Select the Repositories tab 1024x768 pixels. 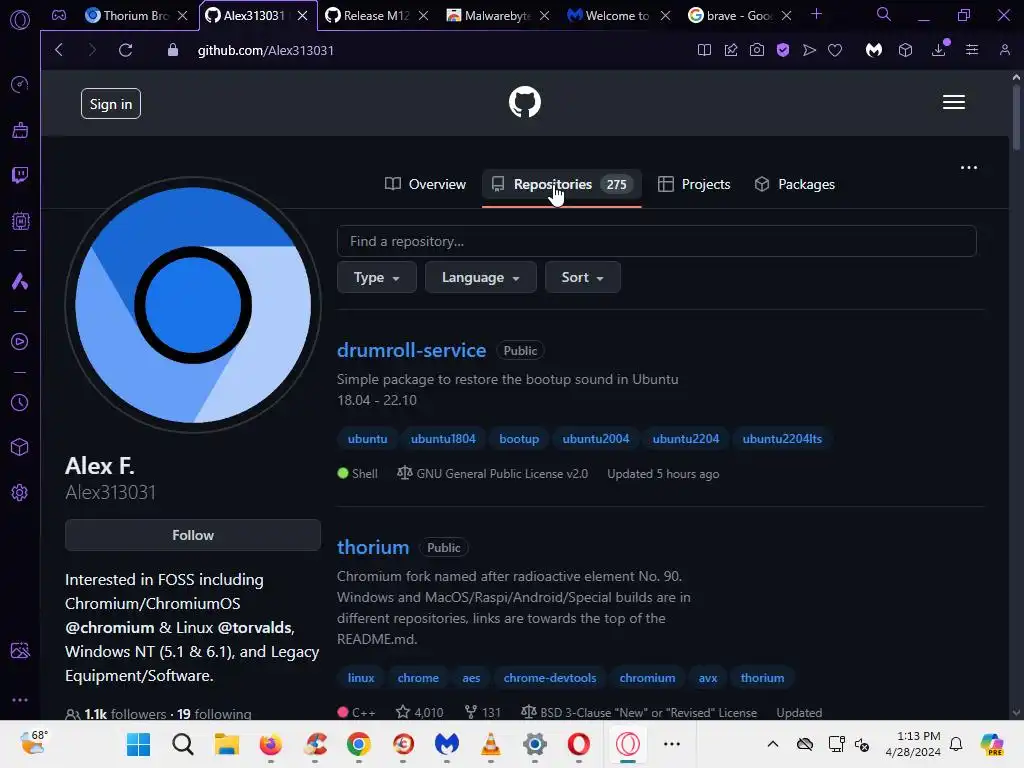point(562,184)
